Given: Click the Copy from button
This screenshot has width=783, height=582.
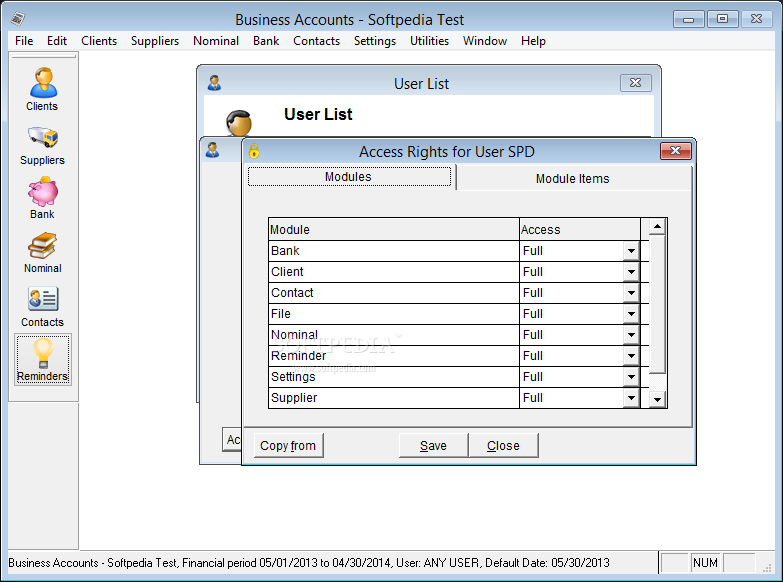Looking at the screenshot, I should [288, 445].
